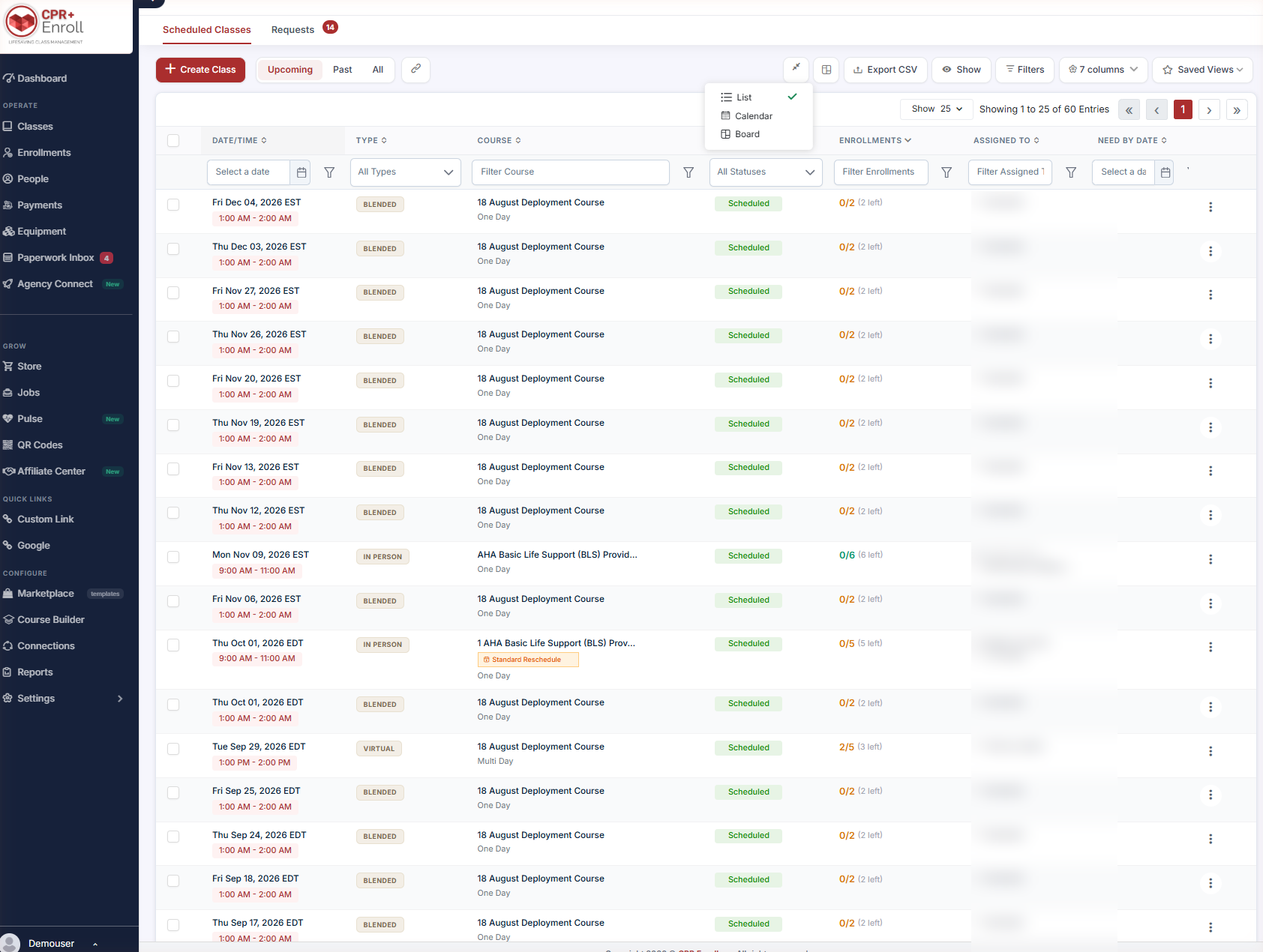The image size is (1263, 952).
Task: Sort by the Enrollments column header
Action: (x=874, y=140)
